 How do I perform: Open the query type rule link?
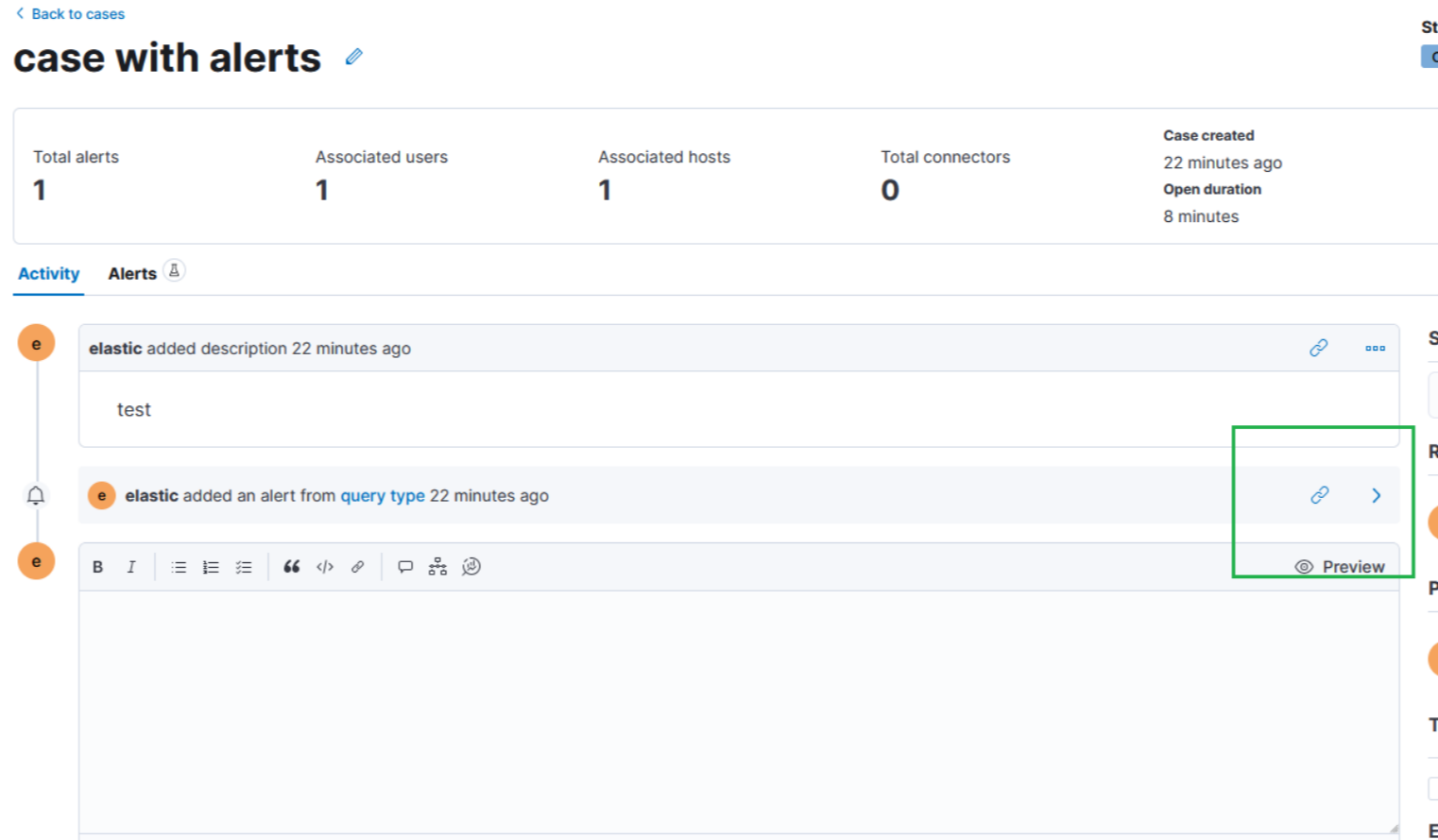[x=383, y=496]
